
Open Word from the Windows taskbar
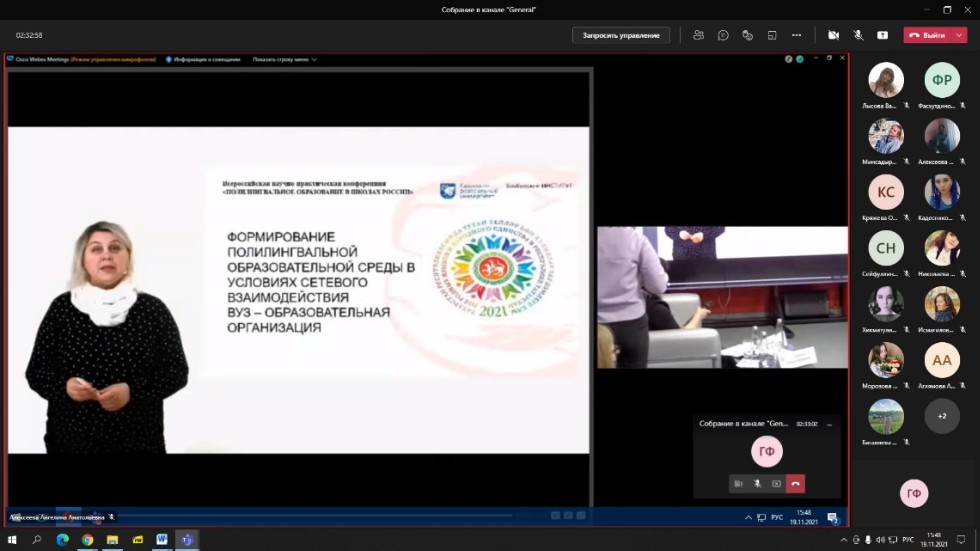pos(161,540)
